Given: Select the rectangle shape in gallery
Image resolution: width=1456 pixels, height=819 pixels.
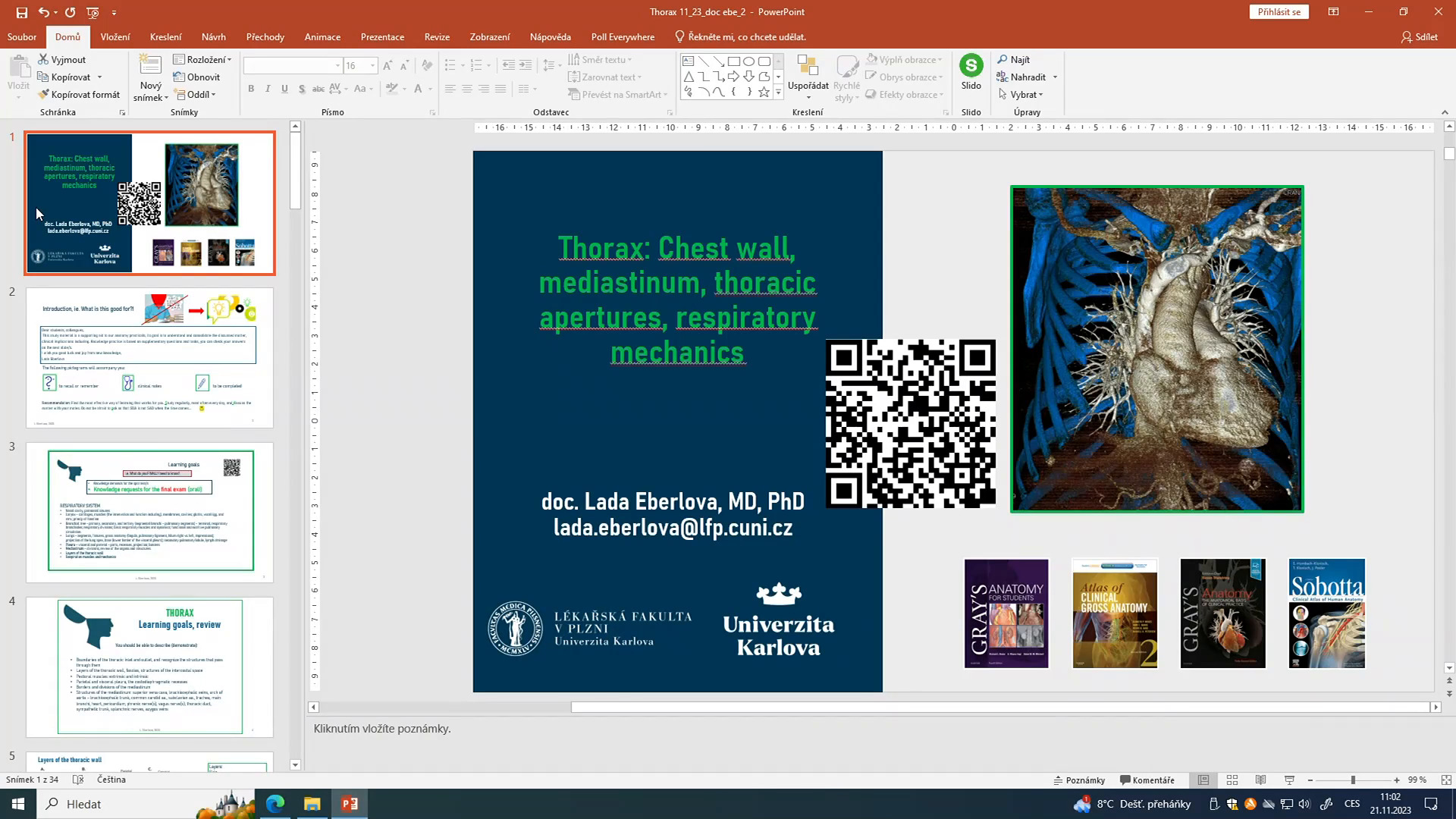Looking at the screenshot, I should pyautogui.click(x=733, y=61).
